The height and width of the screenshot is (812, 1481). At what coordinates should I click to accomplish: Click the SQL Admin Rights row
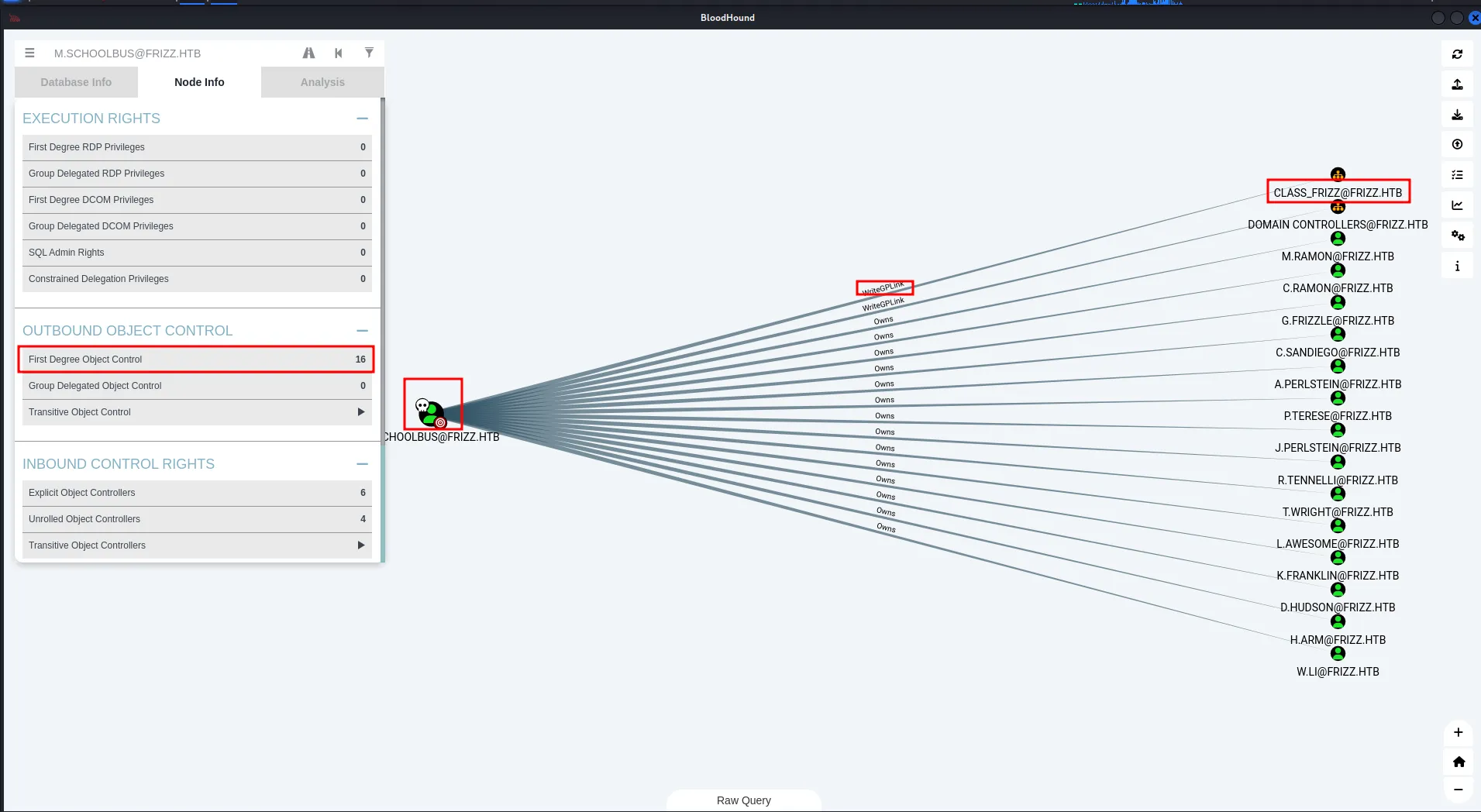coord(197,253)
